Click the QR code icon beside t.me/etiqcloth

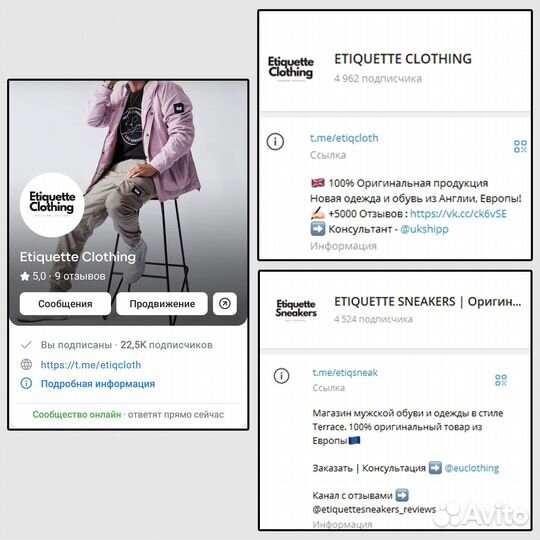pos(520,146)
